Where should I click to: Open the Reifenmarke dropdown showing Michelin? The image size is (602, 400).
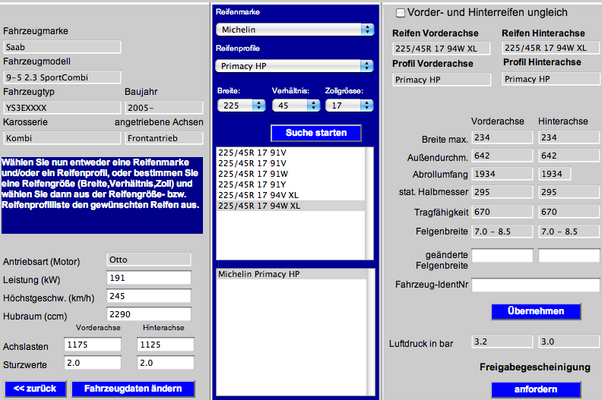point(295,30)
